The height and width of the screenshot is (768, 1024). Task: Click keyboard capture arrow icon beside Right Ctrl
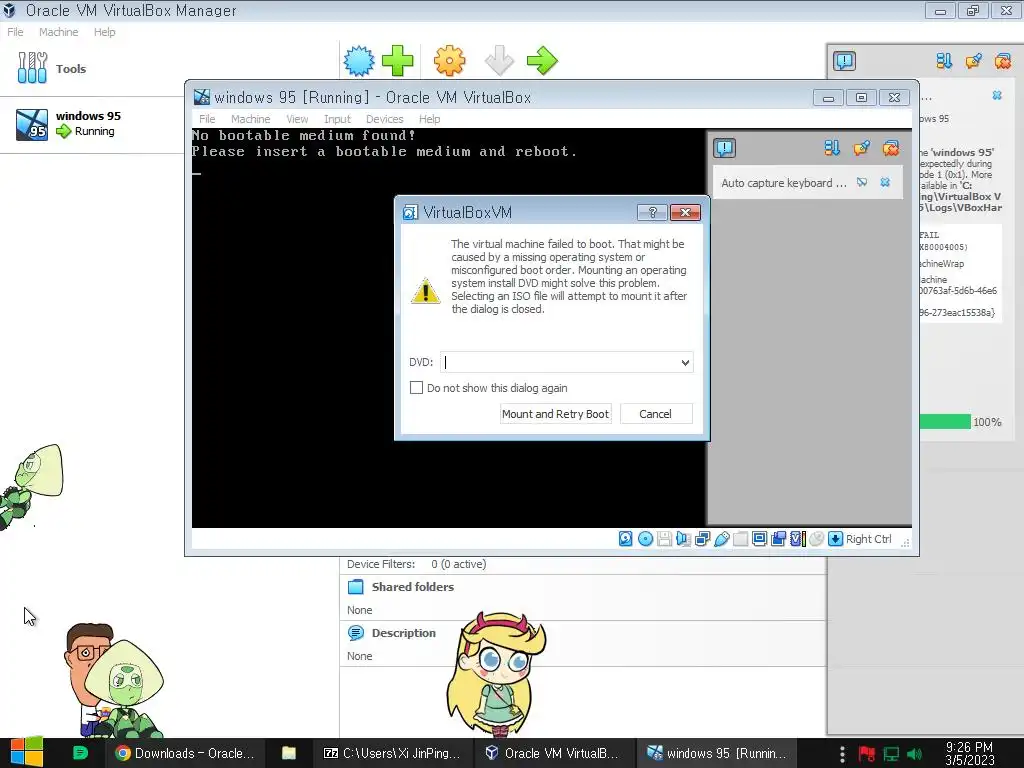835,539
